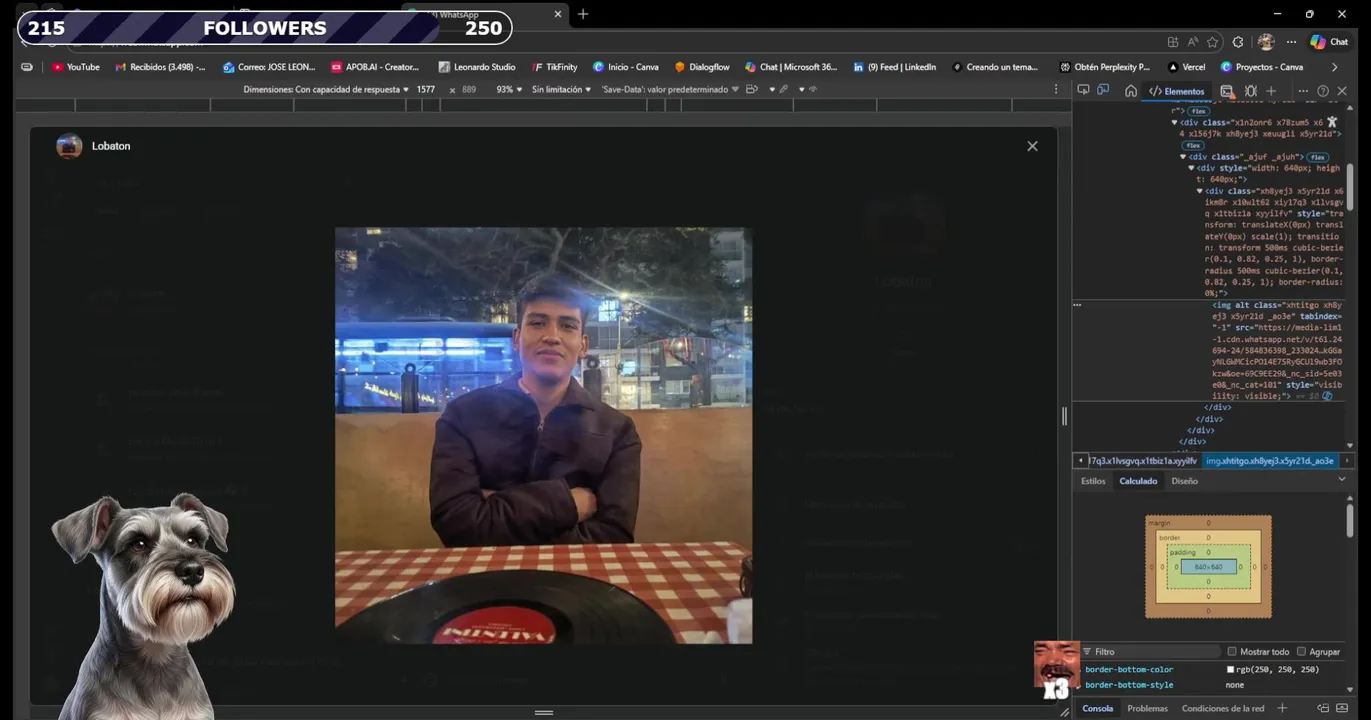The width and height of the screenshot is (1371, 720).
Task: Open the Correo: JOSE LEON bookmark
Action: (269, 67)
